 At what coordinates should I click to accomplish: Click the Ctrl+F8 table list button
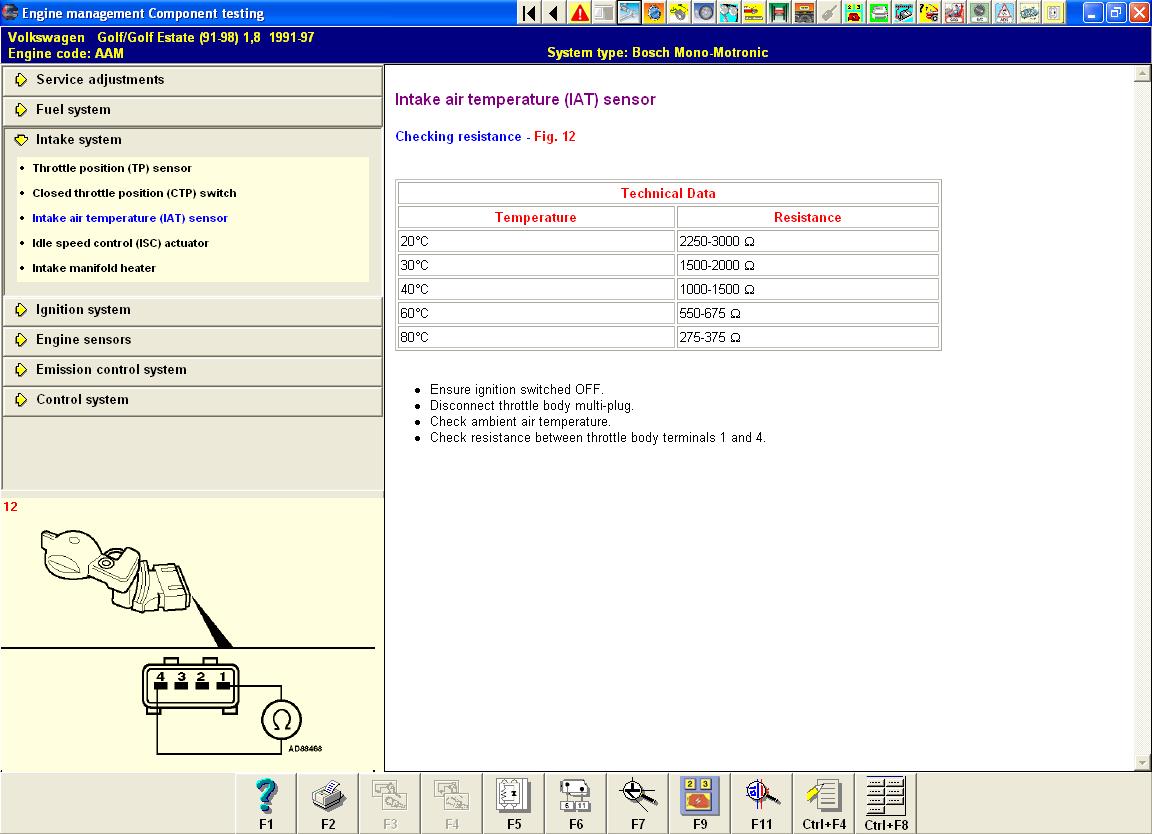pos(886,802)
